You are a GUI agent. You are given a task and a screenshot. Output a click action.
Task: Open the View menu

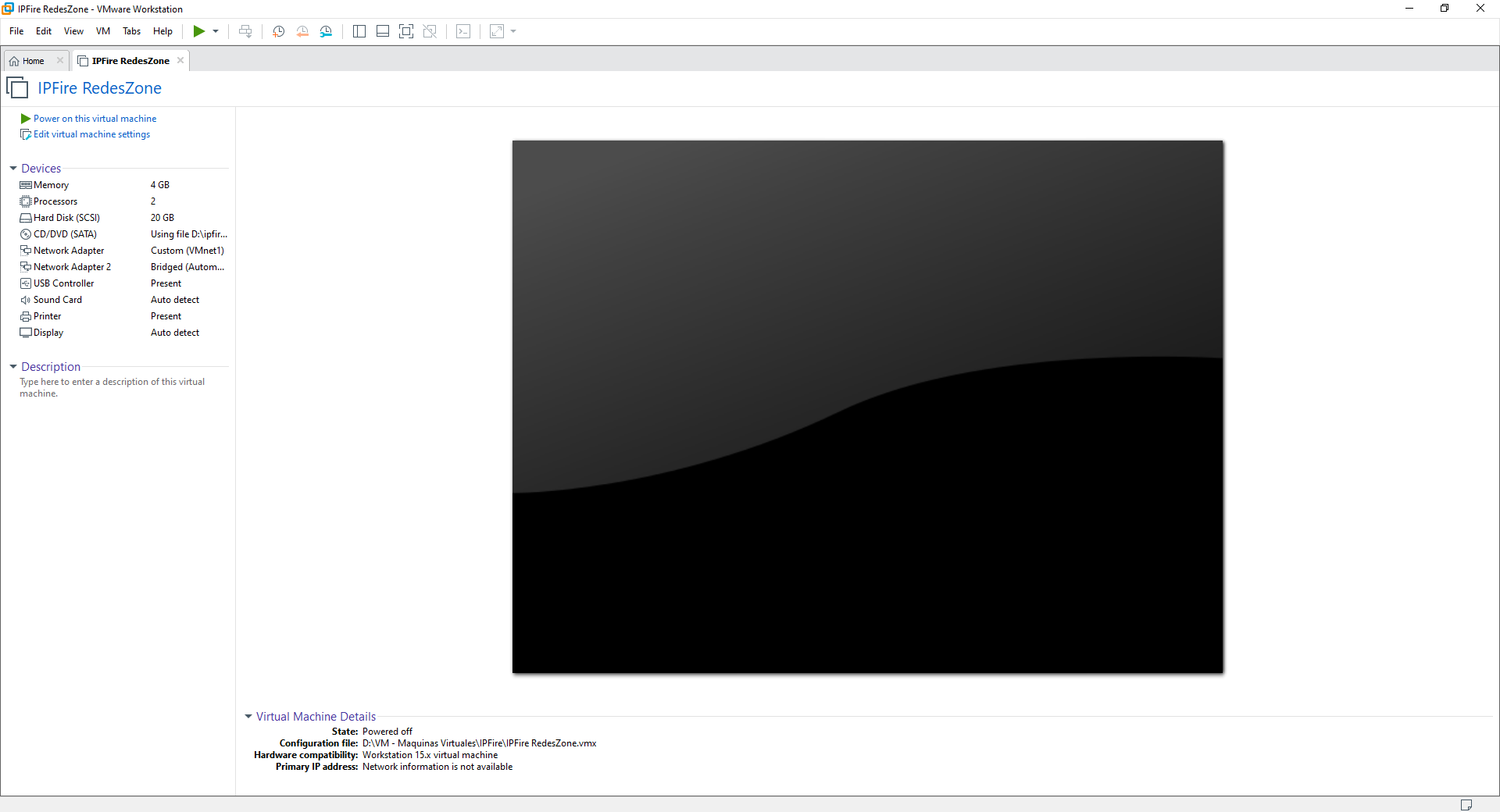(73, 31)
